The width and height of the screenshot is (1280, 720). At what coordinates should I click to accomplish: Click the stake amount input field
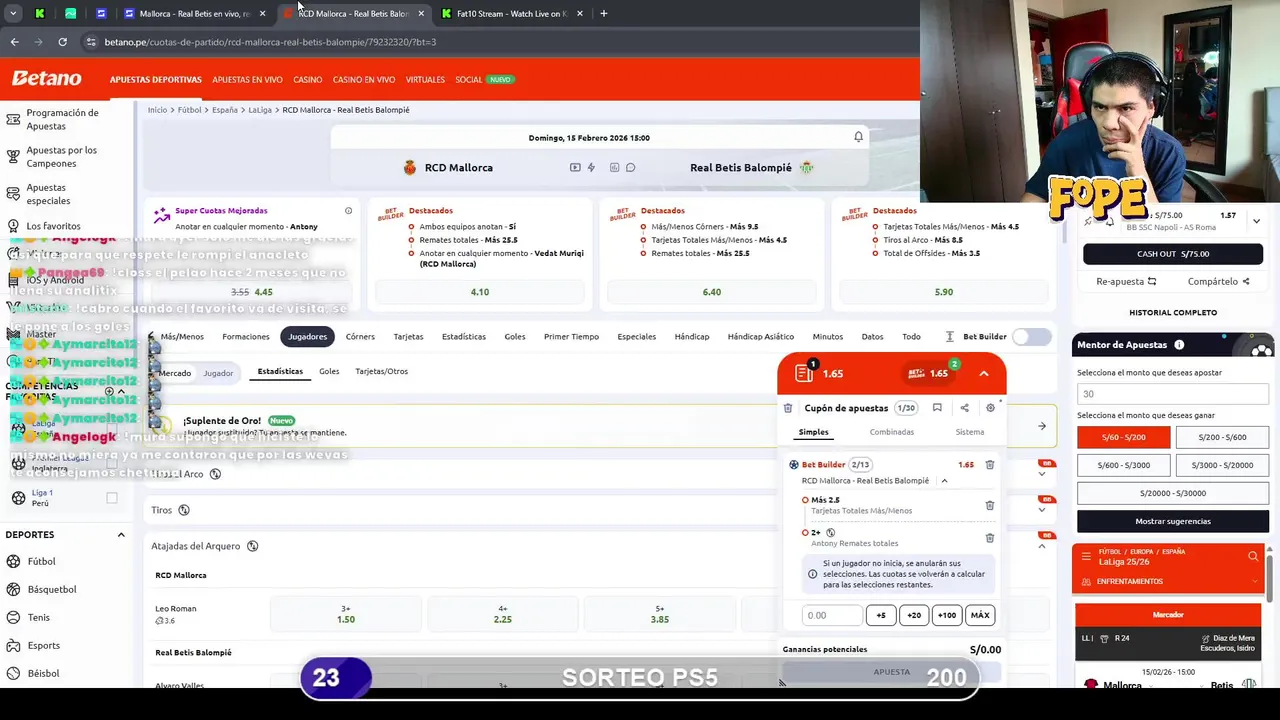tap(831, 616)
